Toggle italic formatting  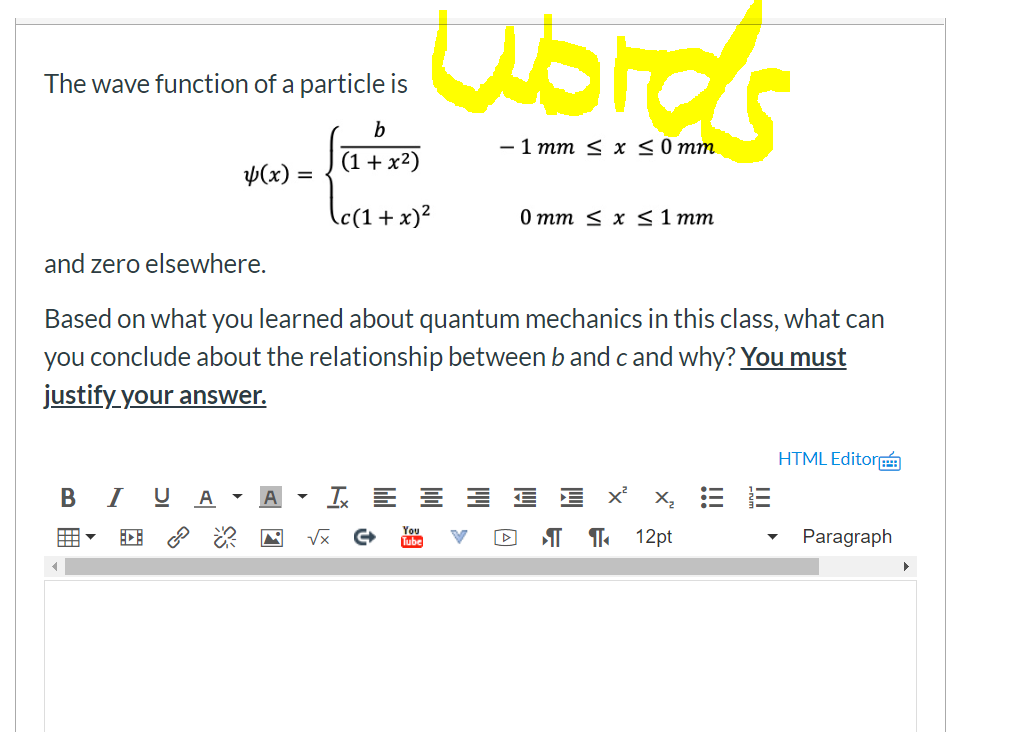(114, 497)
